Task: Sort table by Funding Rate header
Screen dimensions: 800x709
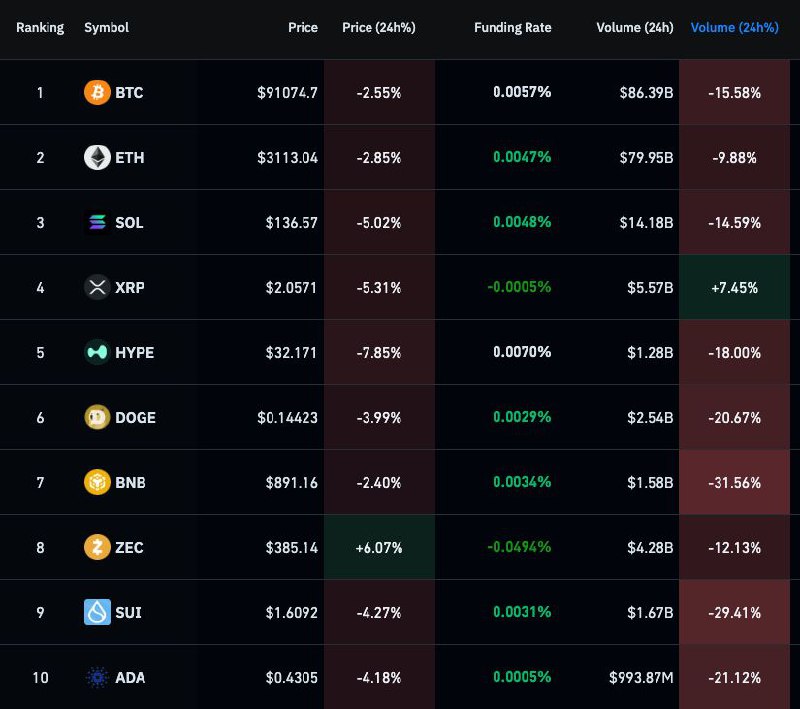Action: (512, 28)
